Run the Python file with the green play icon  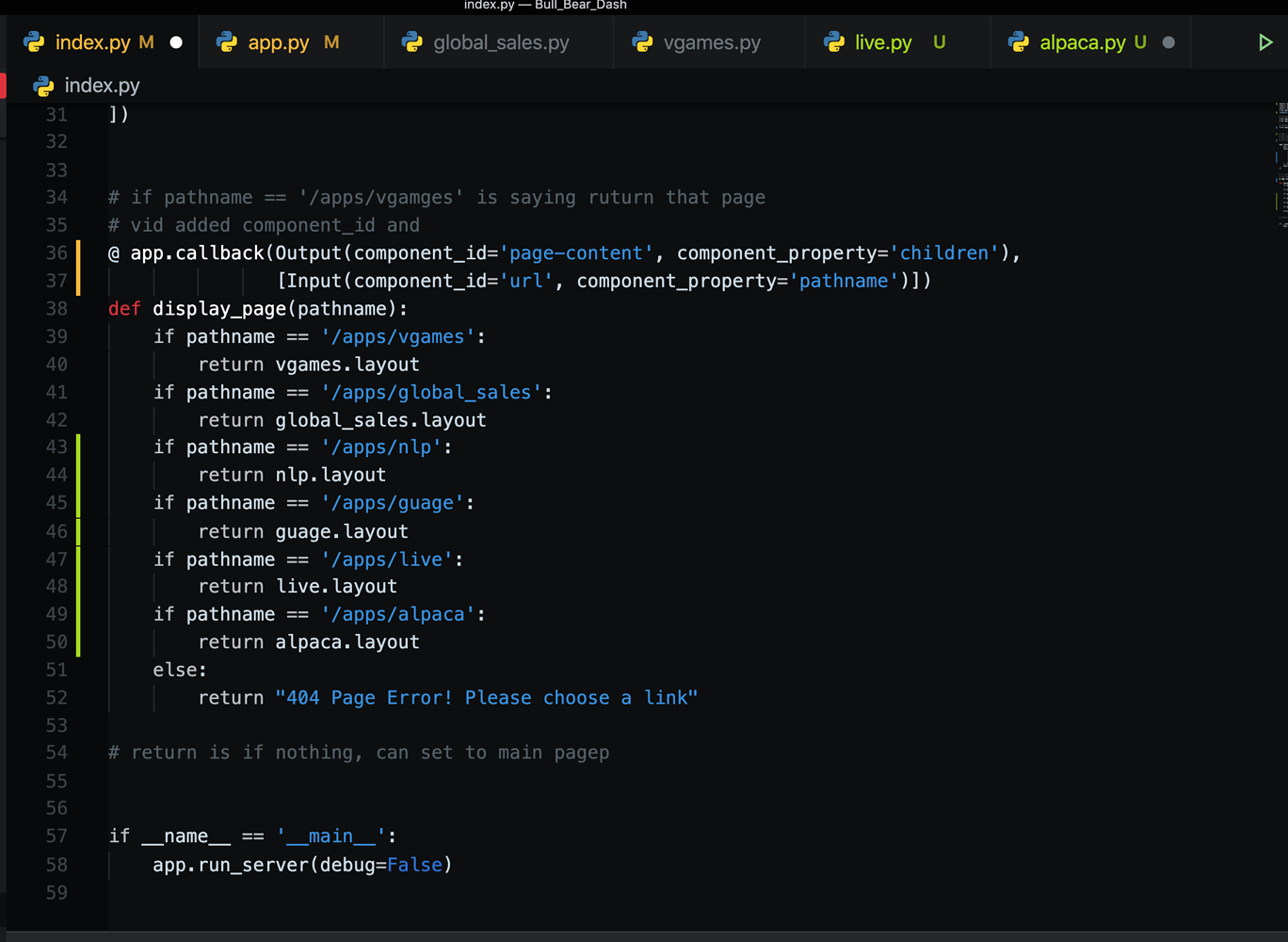(1266, 41)
